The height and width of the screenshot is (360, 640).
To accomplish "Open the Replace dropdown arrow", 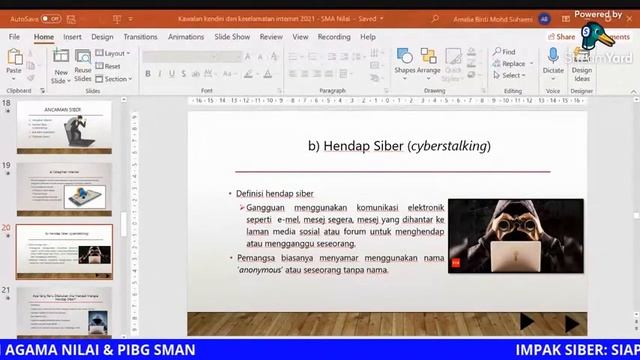I will [531, 64].
